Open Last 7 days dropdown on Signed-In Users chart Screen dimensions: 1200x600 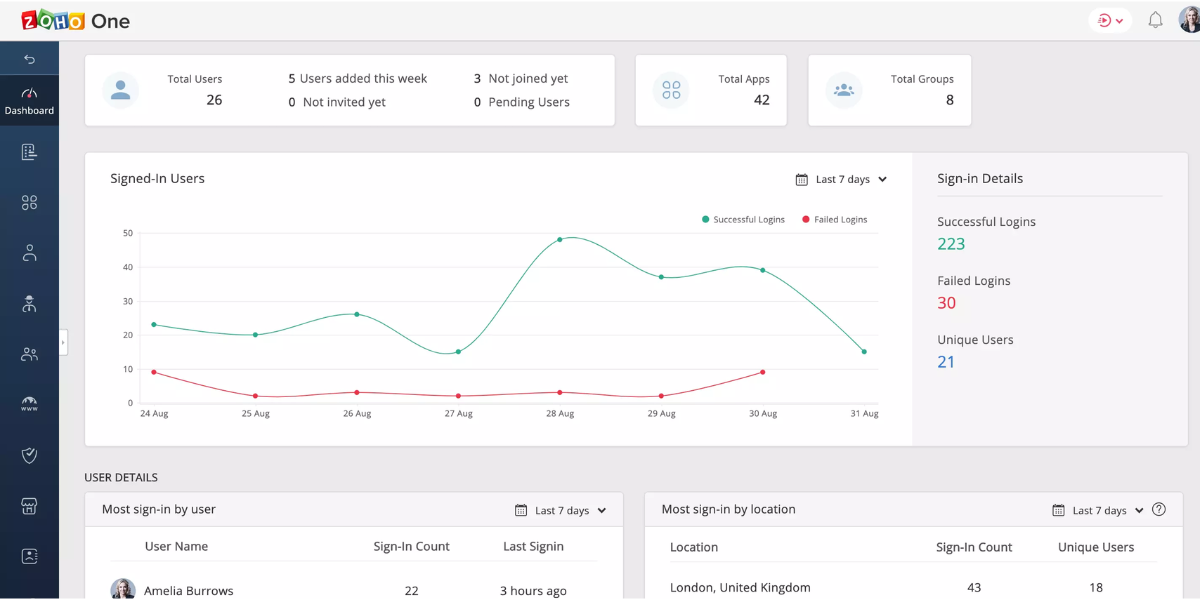pos(841,179)
